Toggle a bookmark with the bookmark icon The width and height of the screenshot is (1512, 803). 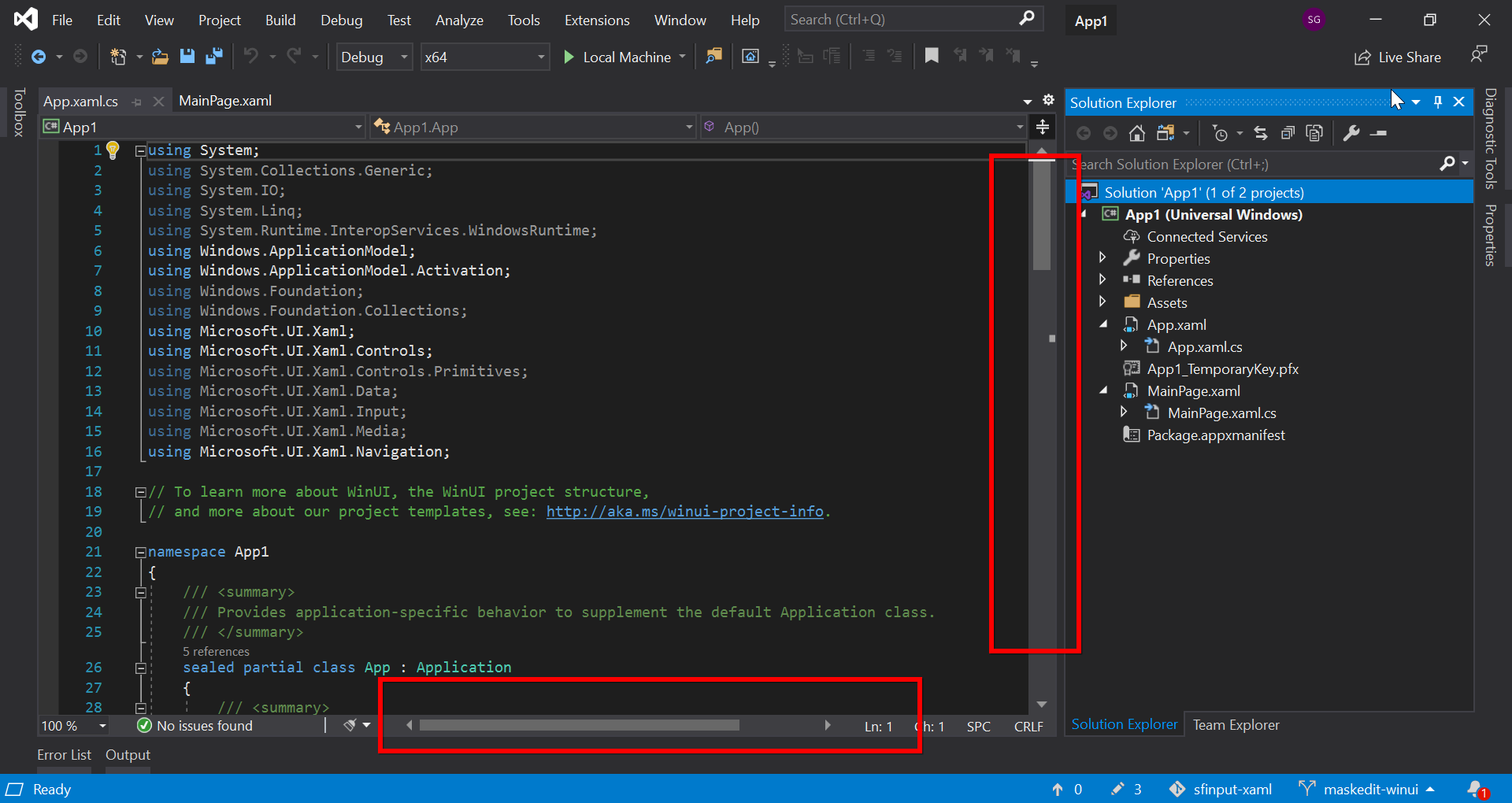point(932,56)
